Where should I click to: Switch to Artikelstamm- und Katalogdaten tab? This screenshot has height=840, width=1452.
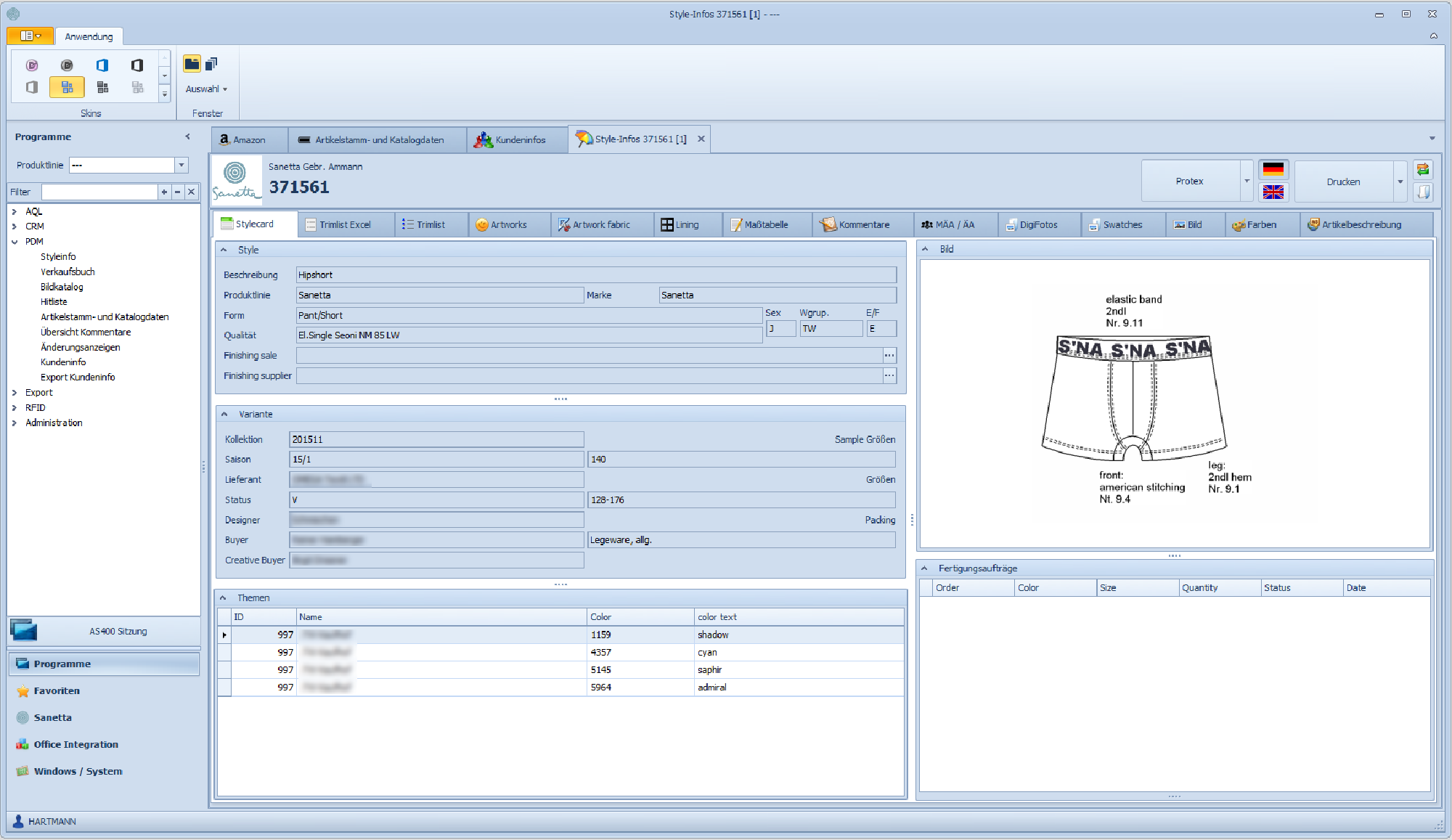377,139
